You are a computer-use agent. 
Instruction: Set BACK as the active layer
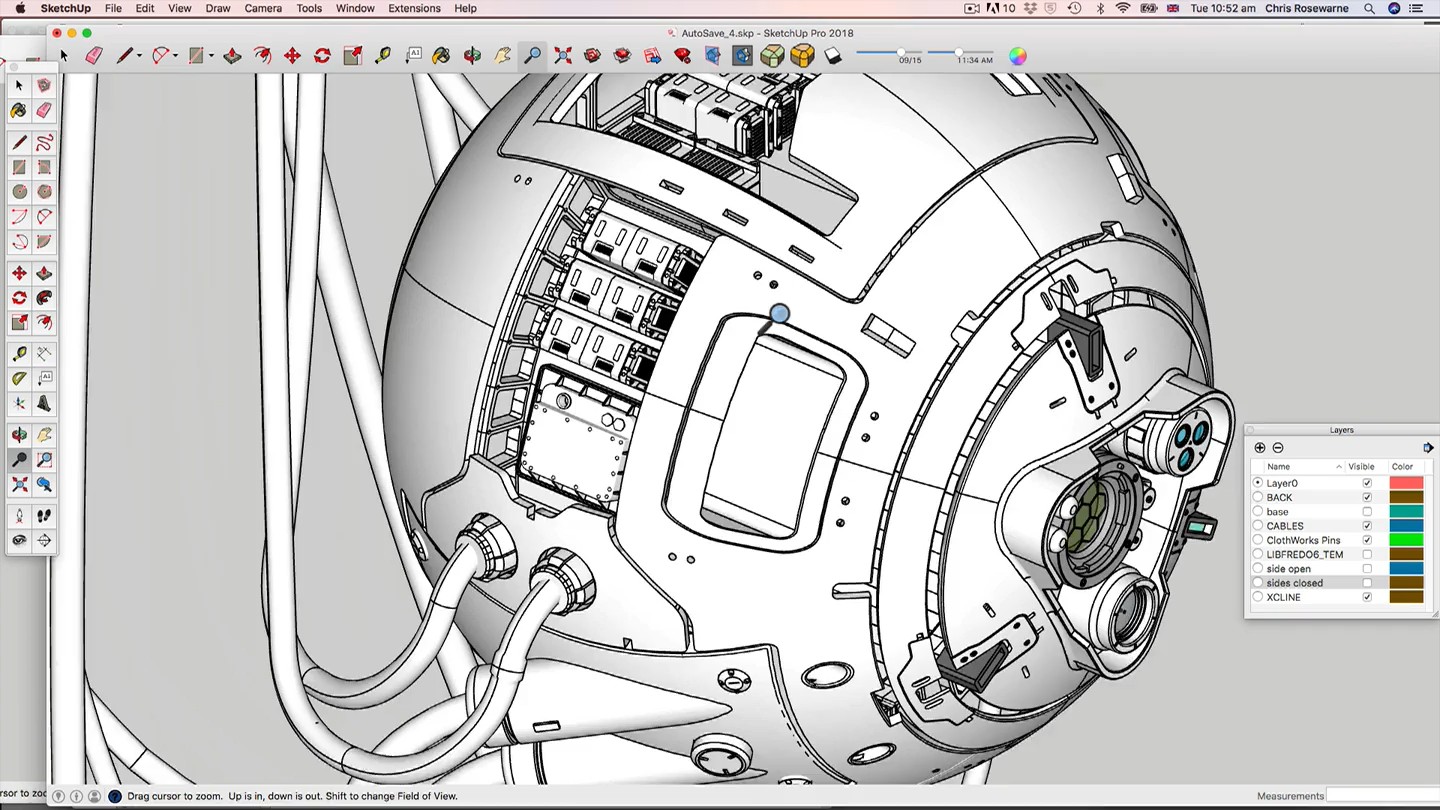click(x=1258, y=497)
